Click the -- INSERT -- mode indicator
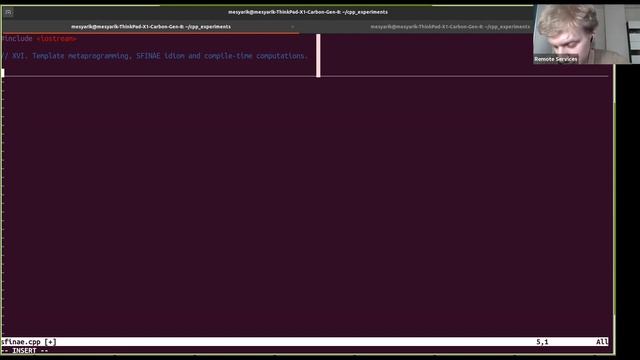The height and width of the screenshot is (360, 640). (25, 351)
